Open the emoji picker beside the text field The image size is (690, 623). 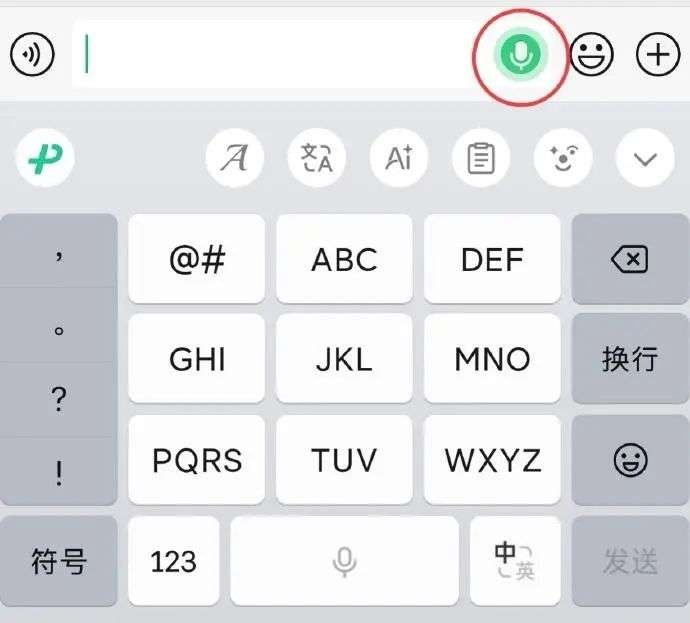coord(591,55)
